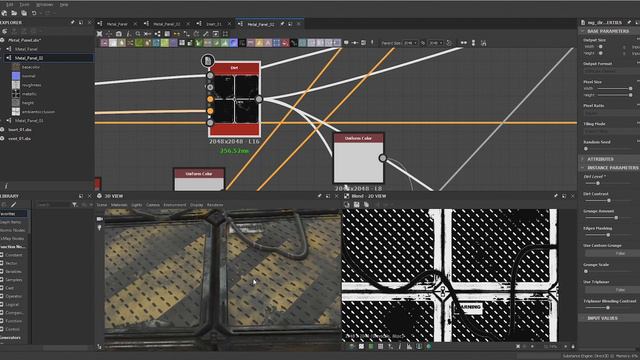Select the ambientocclusion output in Explorer
Viewport: 640px width, 360px height.
tap(38, 112)
